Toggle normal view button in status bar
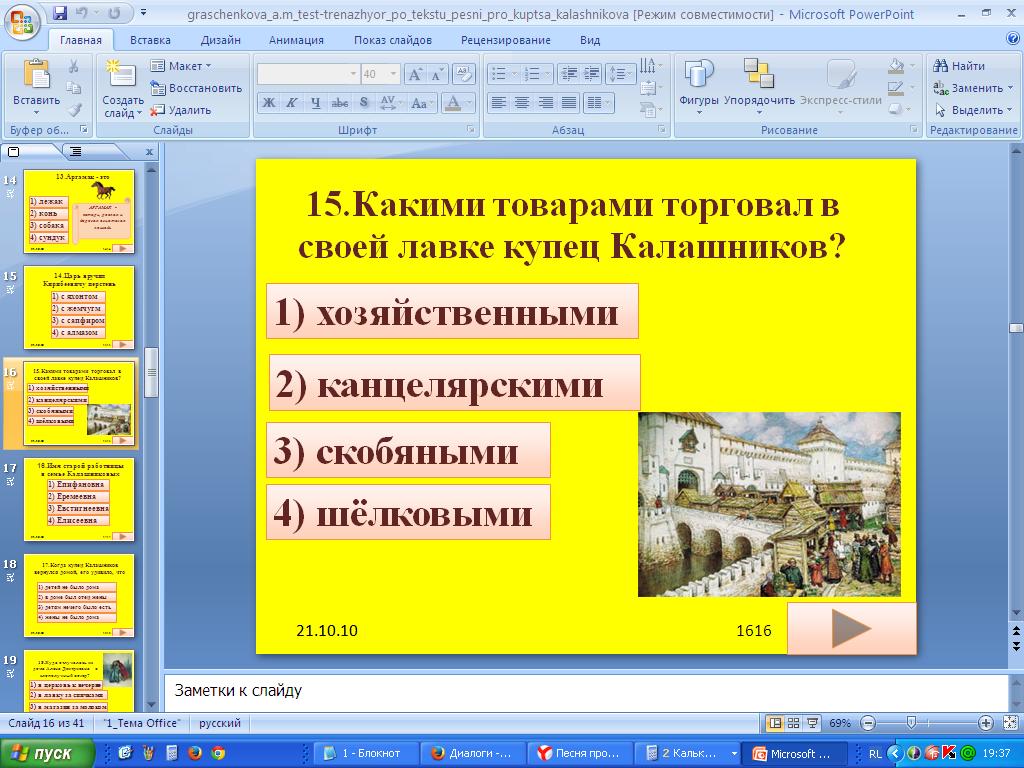The height and width of the screenshot is (768, 1024). click(x=774, y=723)
